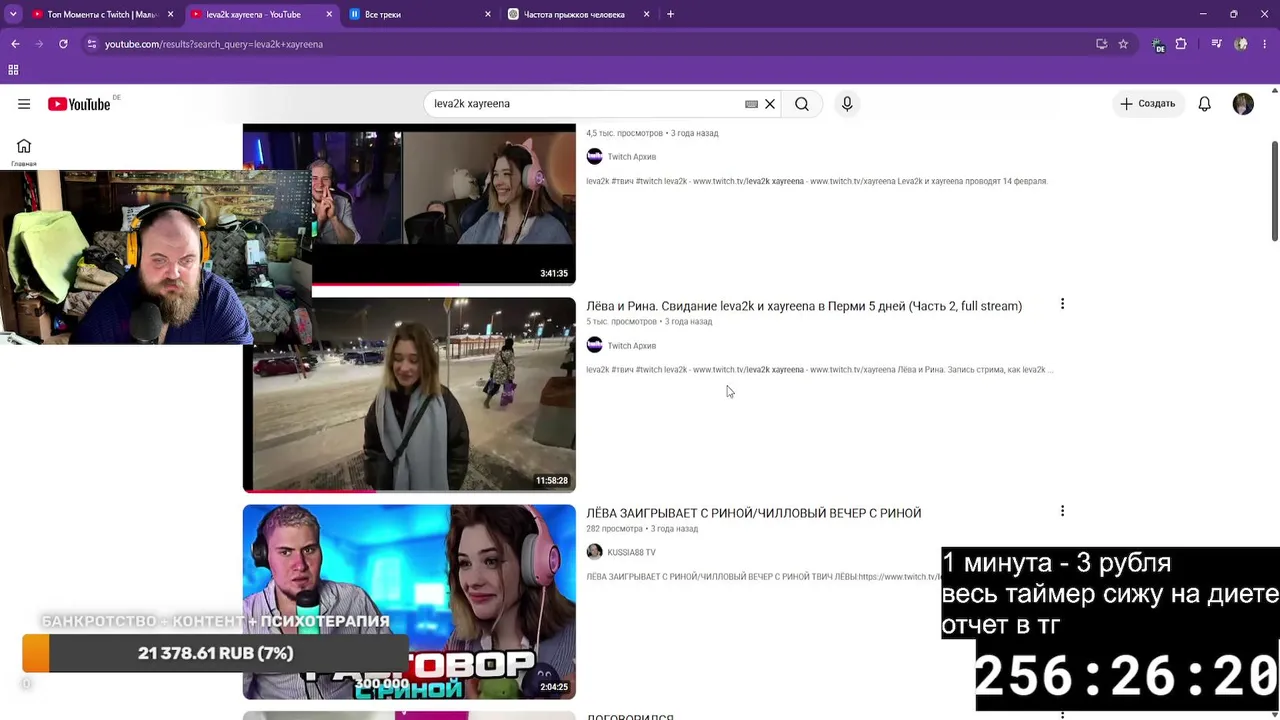View site information icon in address bar
The height and width of the screenshot is (720, 1280).
[92, 44]
